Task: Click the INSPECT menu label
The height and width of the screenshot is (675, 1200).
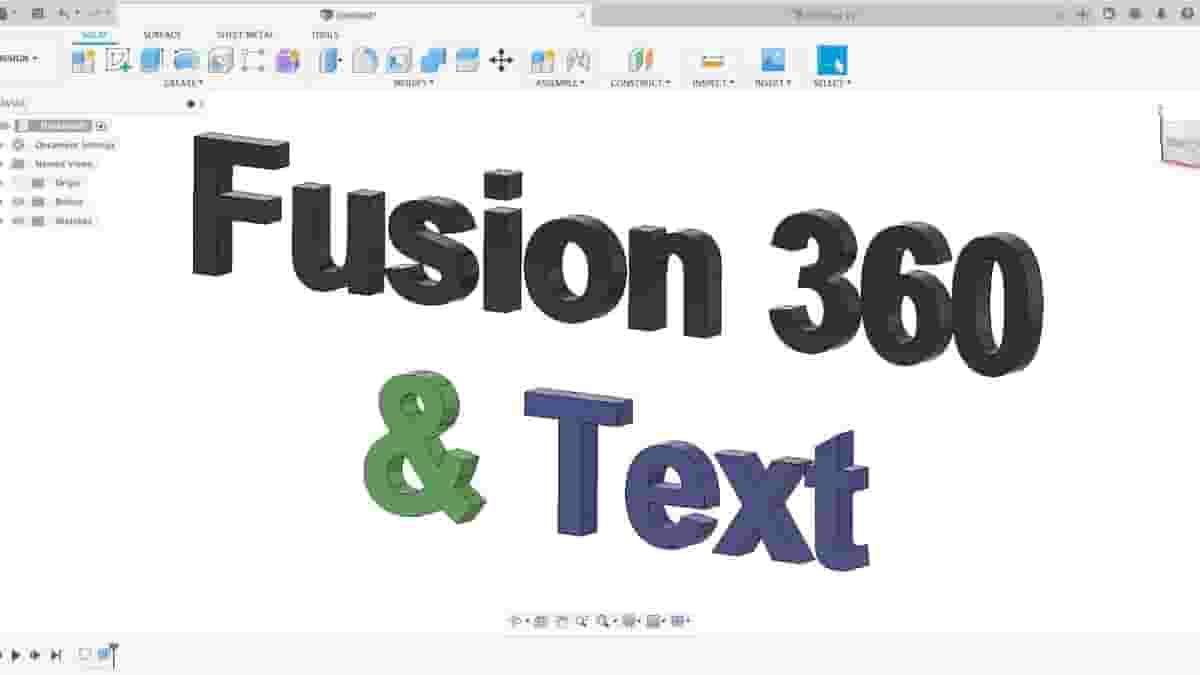Action: point(712,85)
